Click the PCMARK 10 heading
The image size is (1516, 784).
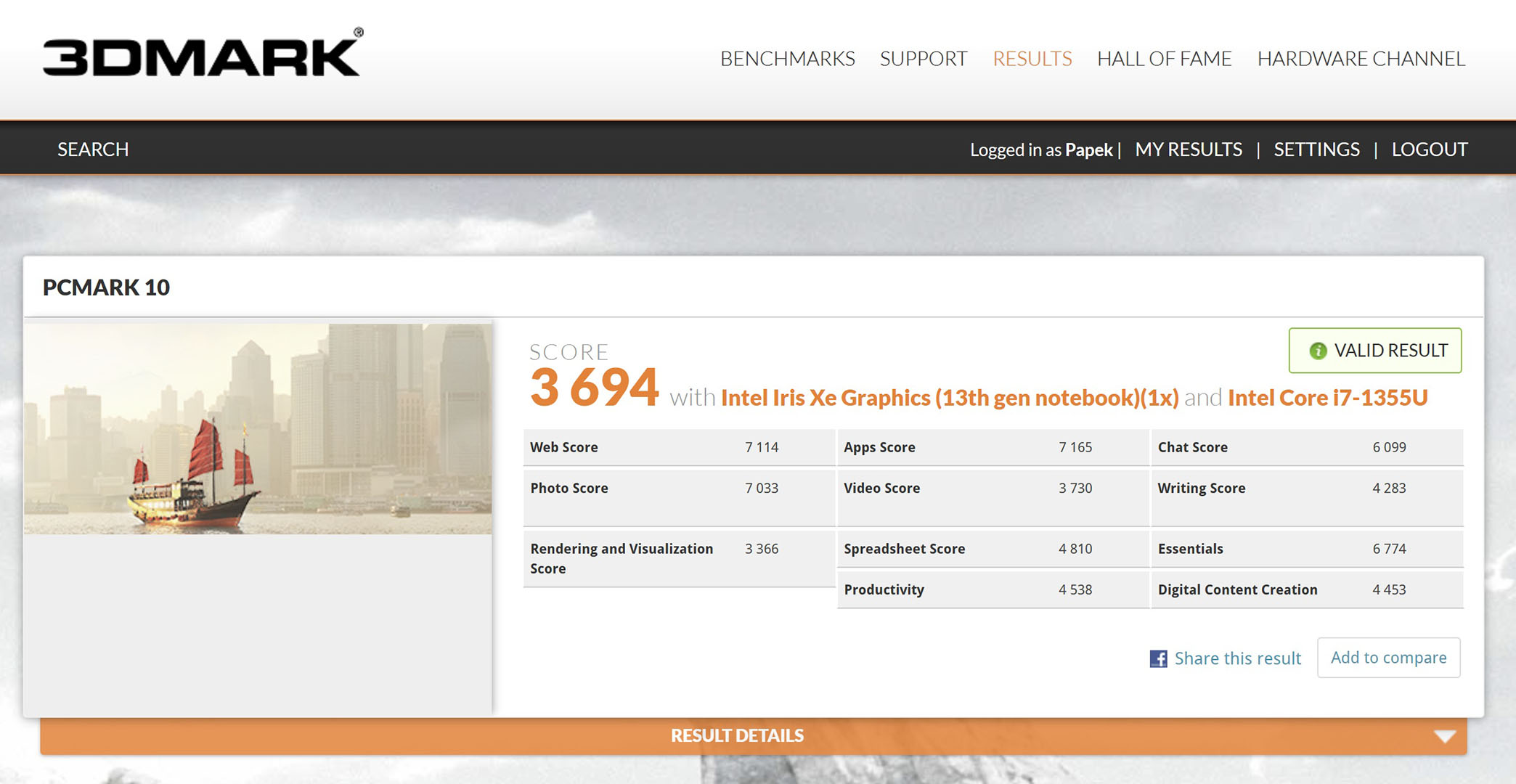[x=106, y=287]
